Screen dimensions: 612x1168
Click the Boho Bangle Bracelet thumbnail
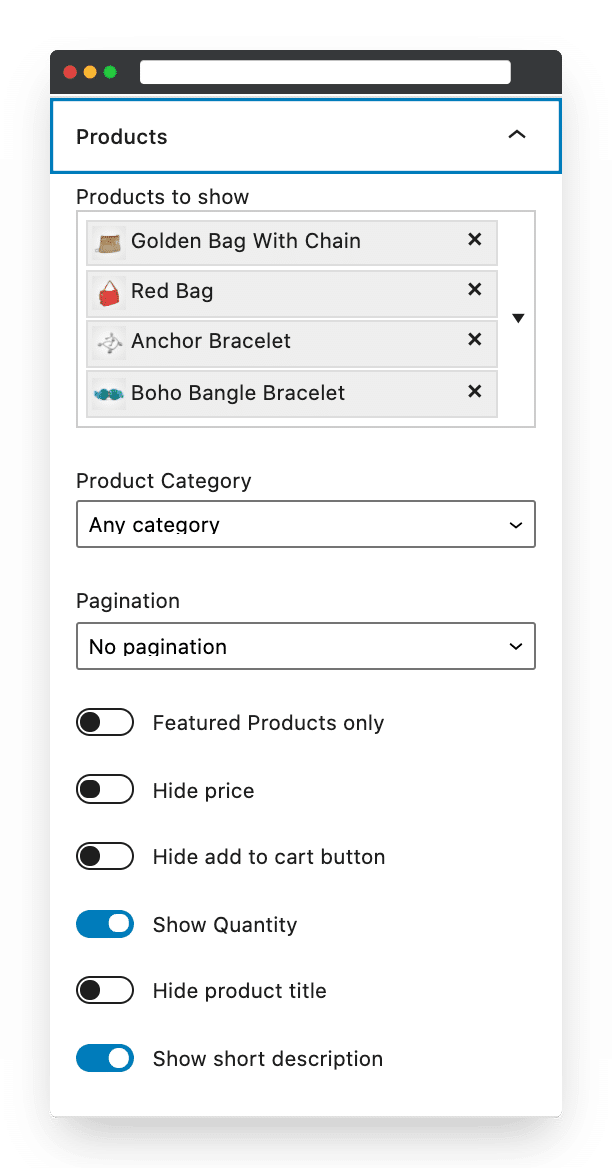click(109, 394)
